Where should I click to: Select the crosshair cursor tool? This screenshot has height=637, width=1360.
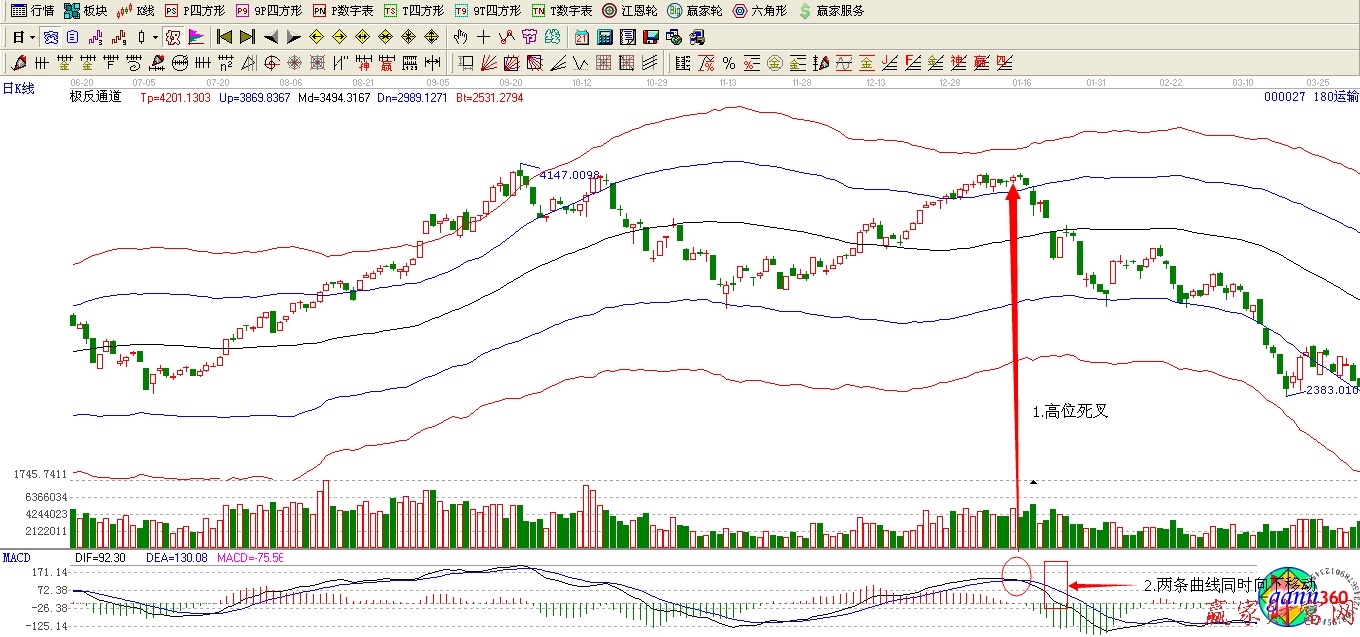[x=484, y=37]
